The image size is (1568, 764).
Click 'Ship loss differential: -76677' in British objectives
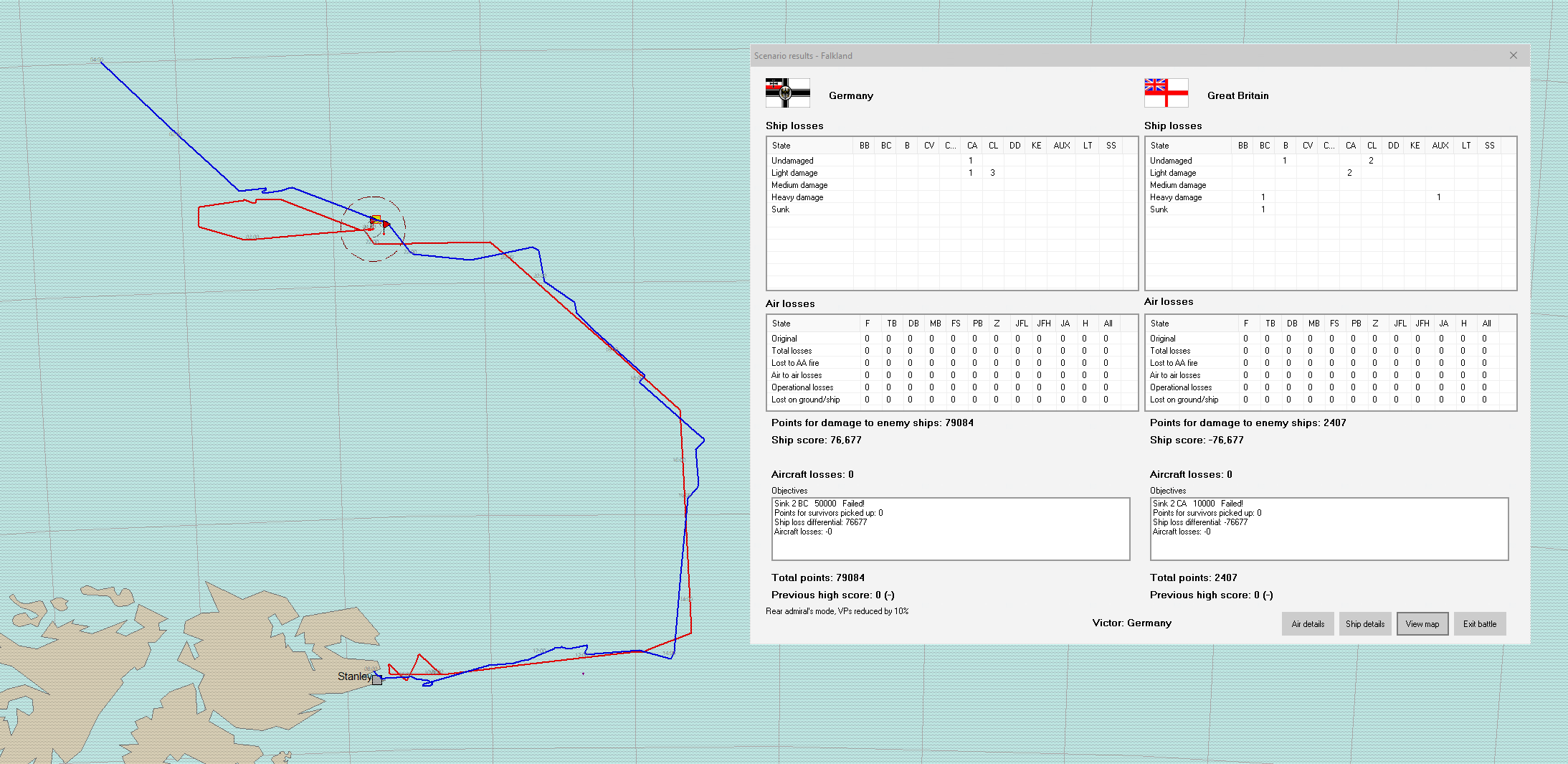pyautogui.click(x=1200, y=522)
